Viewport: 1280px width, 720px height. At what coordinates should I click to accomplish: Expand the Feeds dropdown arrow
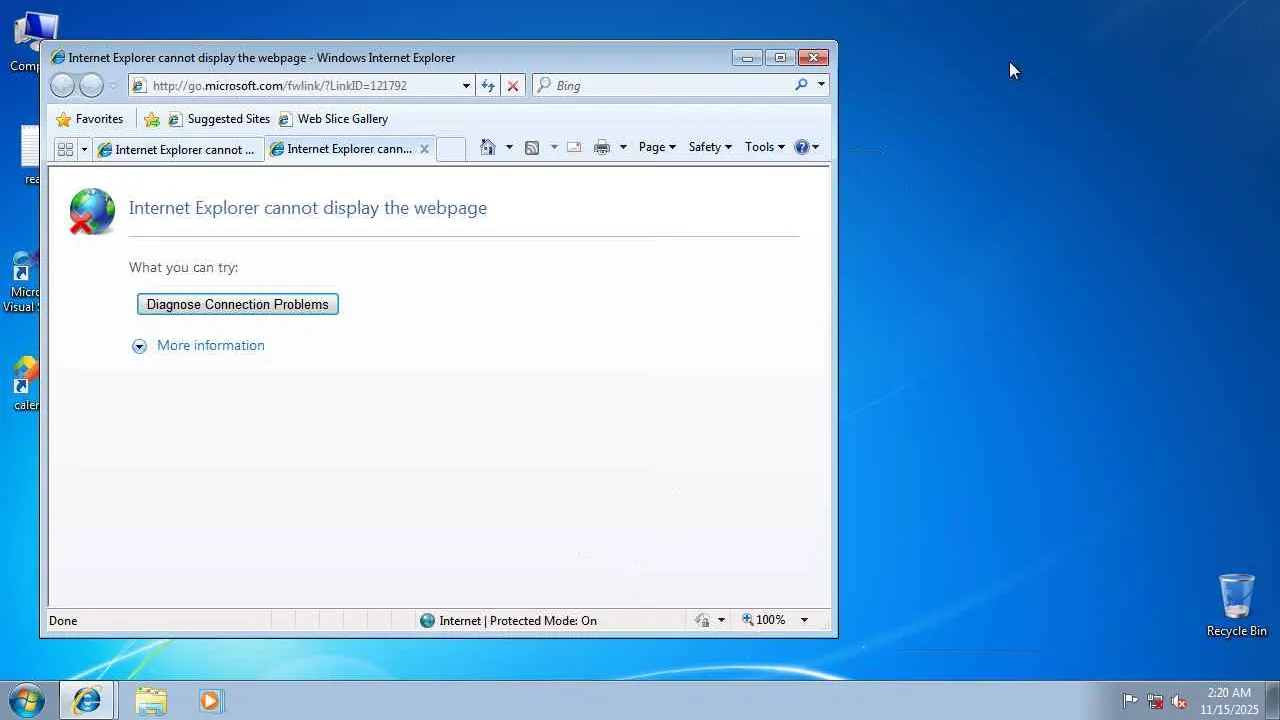click(x=554, y=147)
